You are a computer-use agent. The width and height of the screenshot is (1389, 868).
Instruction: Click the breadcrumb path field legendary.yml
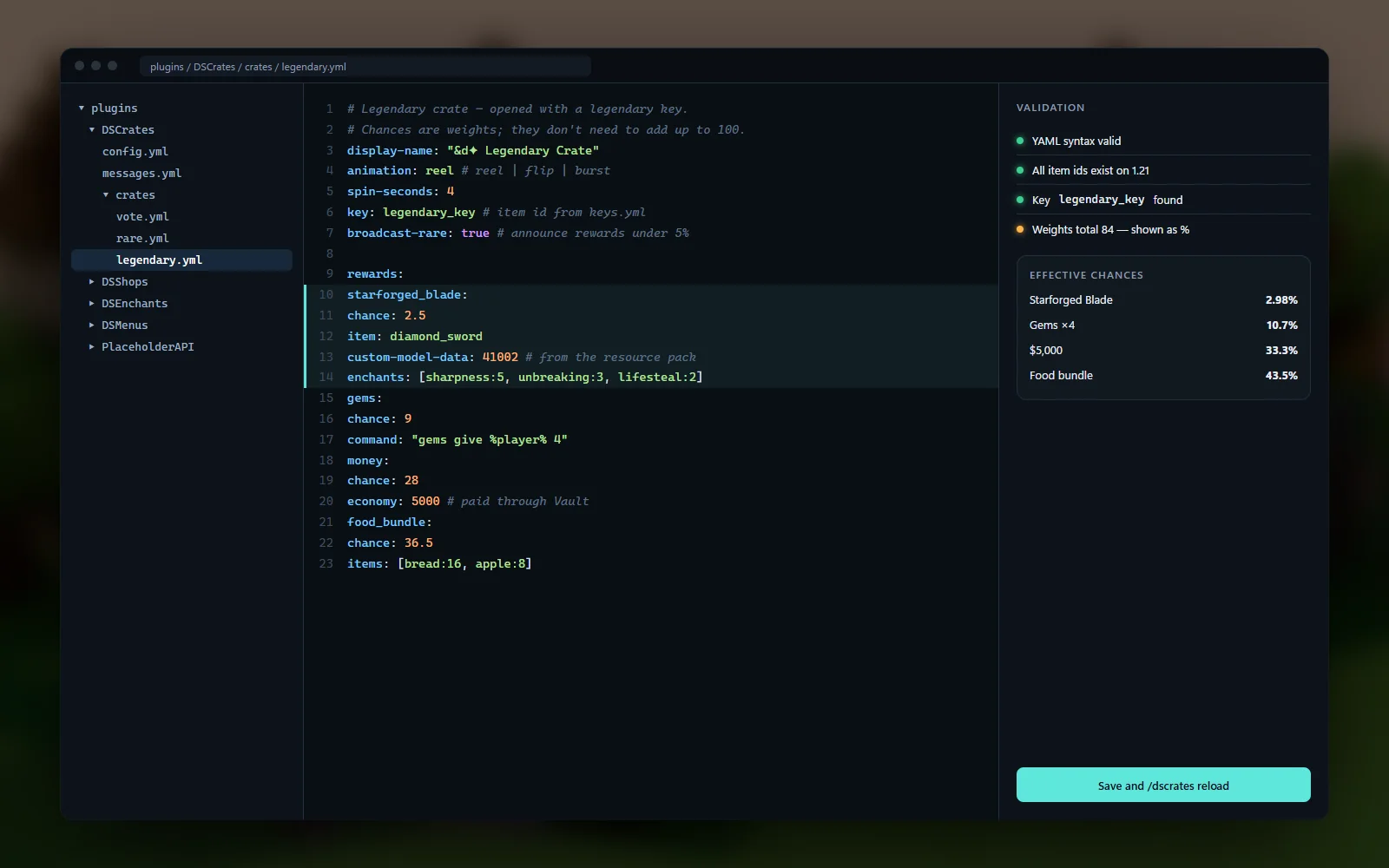coord(365,67)
